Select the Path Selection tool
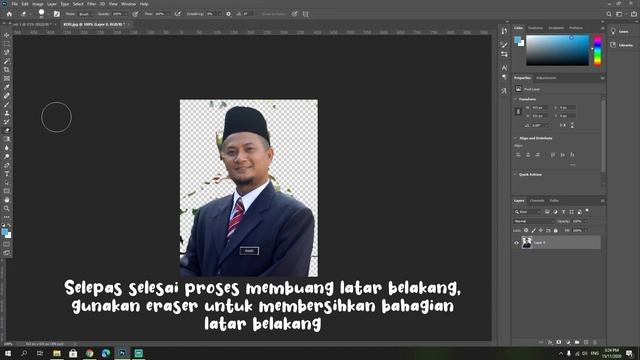Image resolution: width=640 pixels, height=360 pixels. tap(7, 182)
